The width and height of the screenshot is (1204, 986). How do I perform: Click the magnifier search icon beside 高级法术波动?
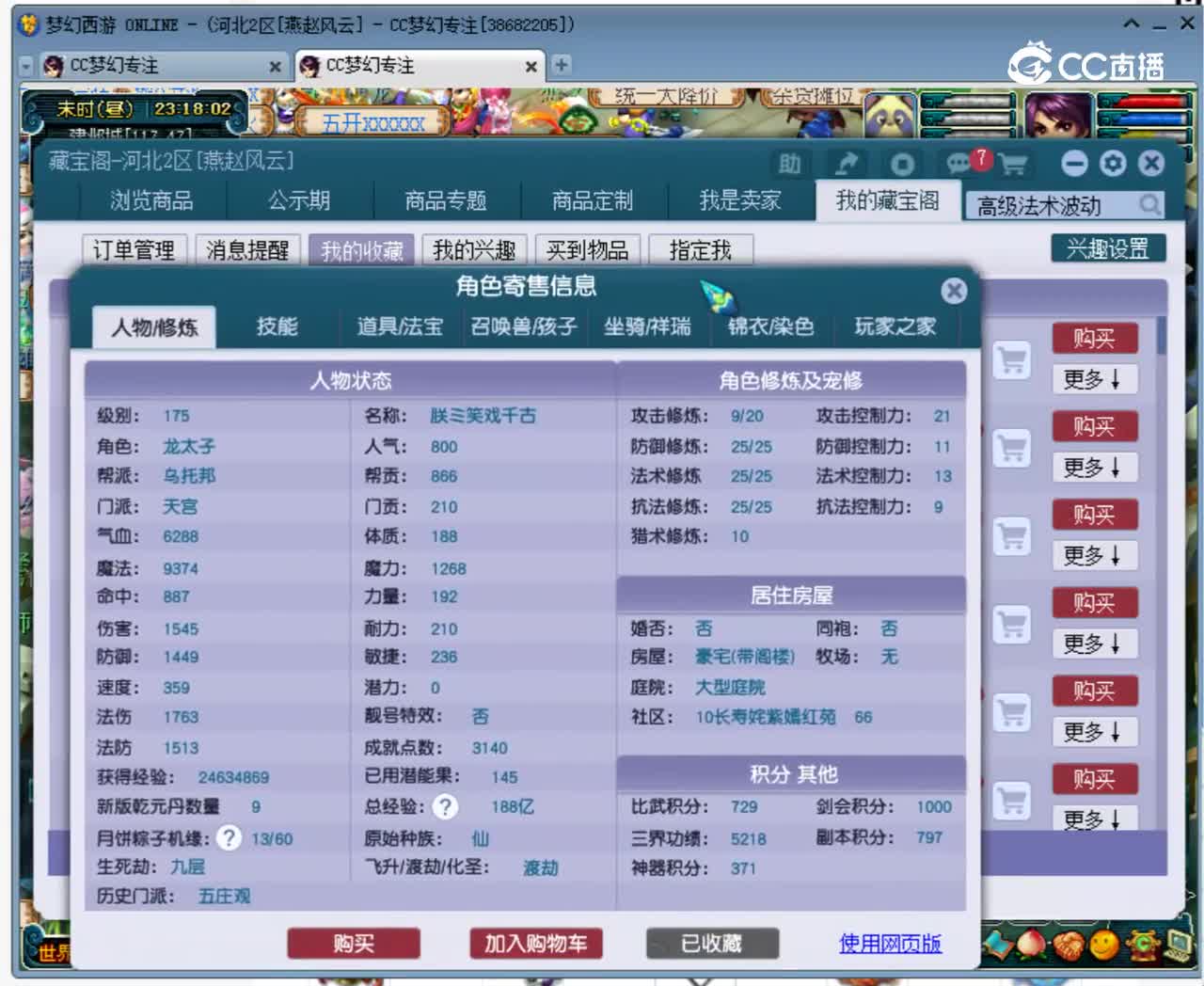click(x=1149, y=204)
